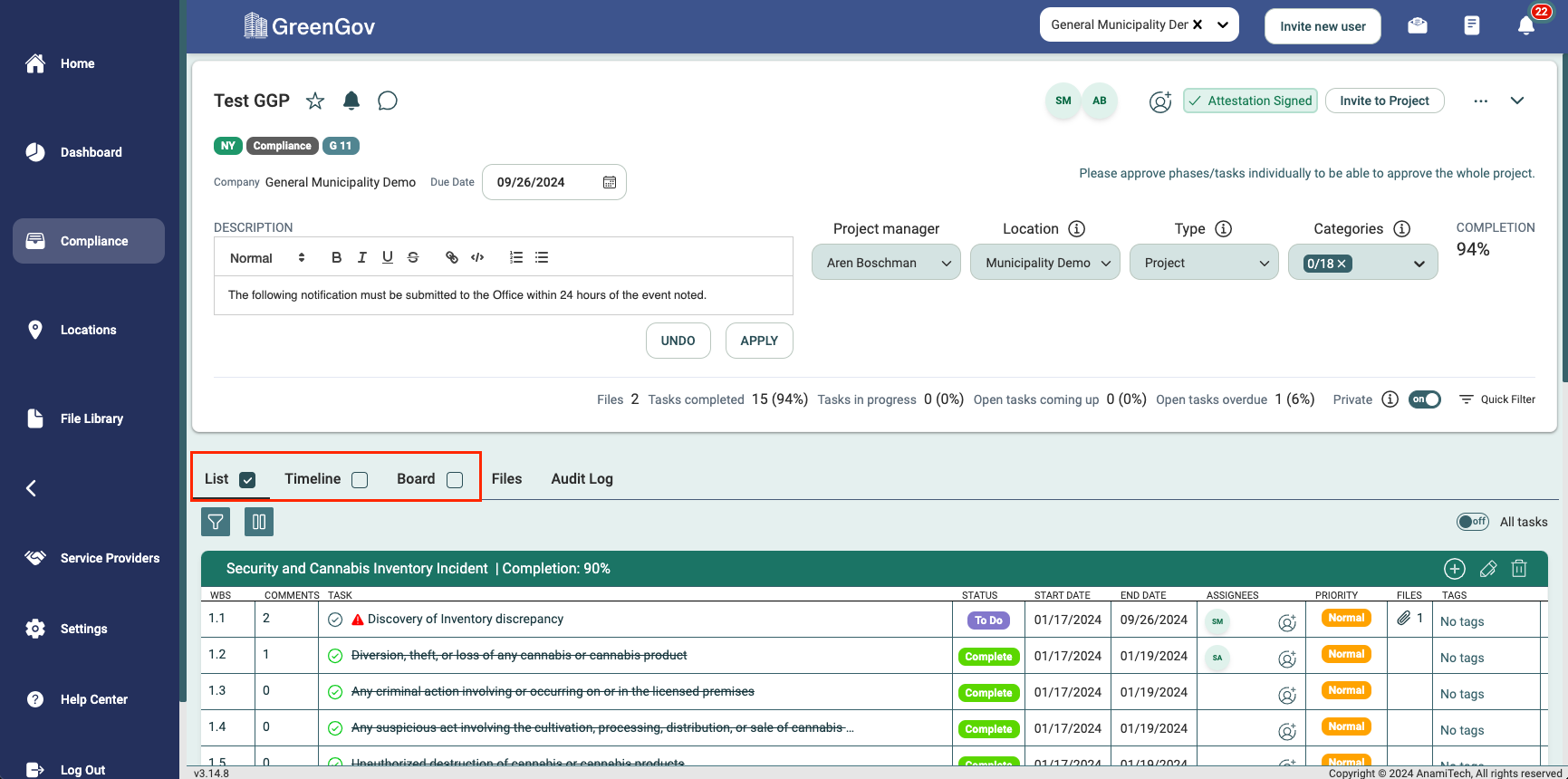Open the project comments bubble icon
This screenshot has height=779, width=1568.
[388, 101]
